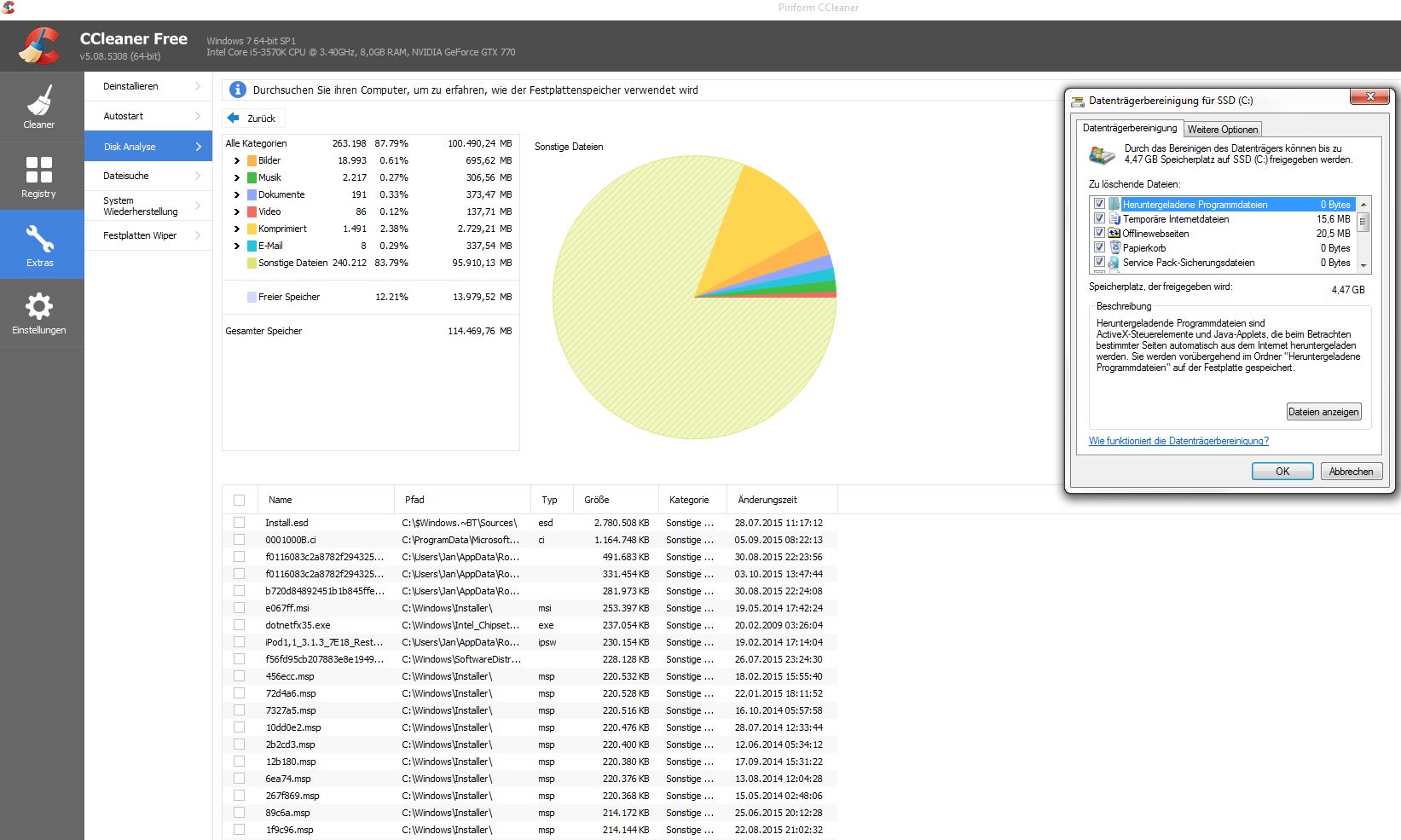The image size is (1401, 840).
Task: Click the Typ column header
Action: point(552,500)
